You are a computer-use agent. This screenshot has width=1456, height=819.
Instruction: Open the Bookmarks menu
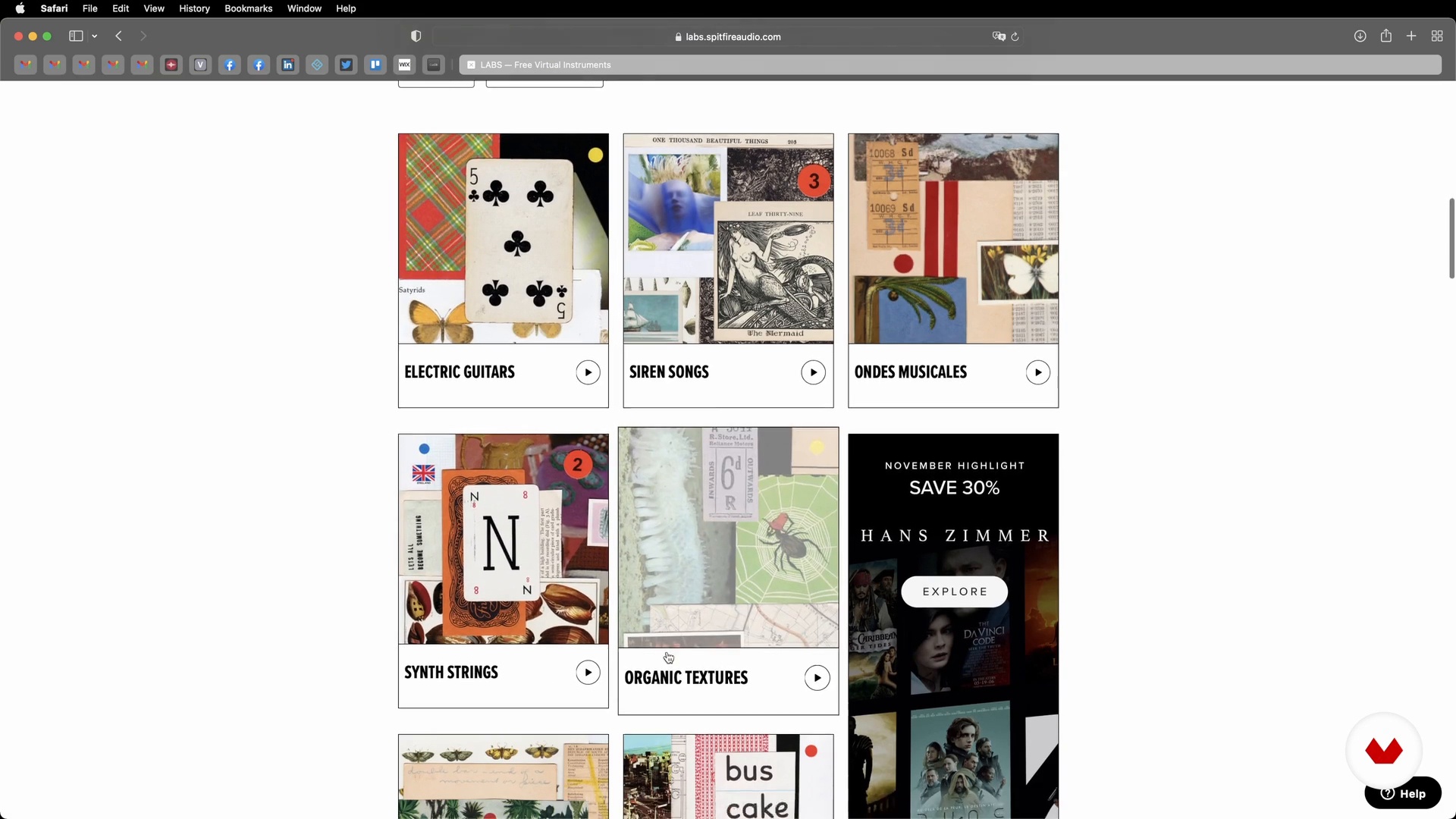point(248,8)
